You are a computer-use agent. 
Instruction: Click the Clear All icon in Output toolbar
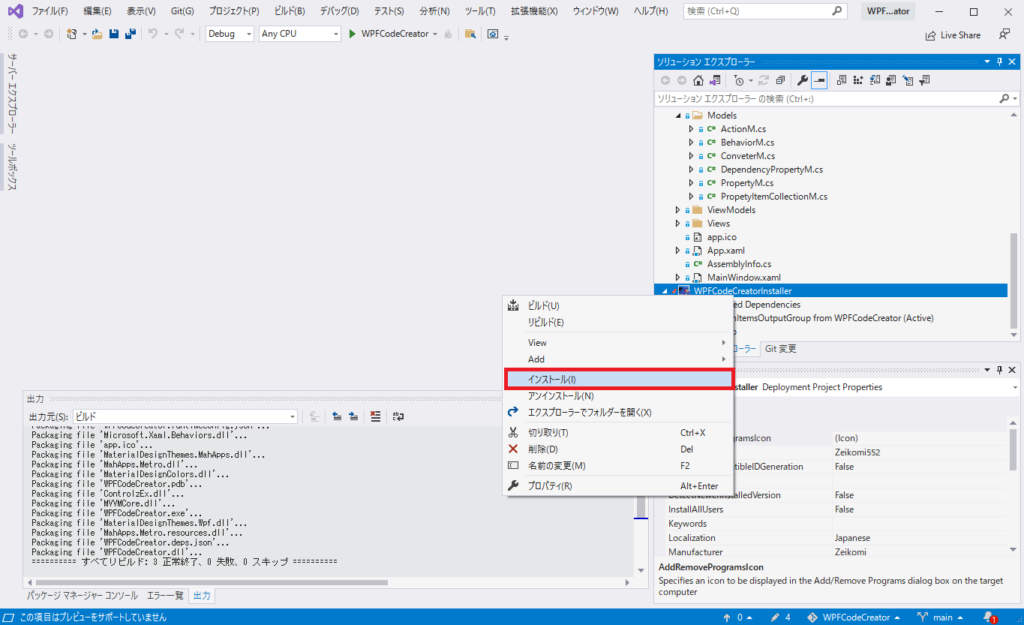[x=376, y=417]
